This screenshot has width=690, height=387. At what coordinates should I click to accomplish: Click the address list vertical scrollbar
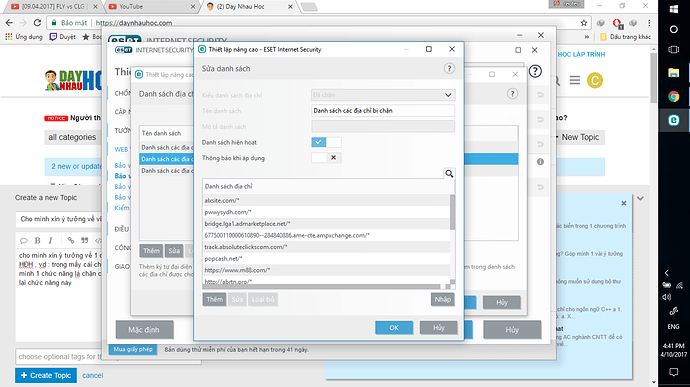point(452,238)
